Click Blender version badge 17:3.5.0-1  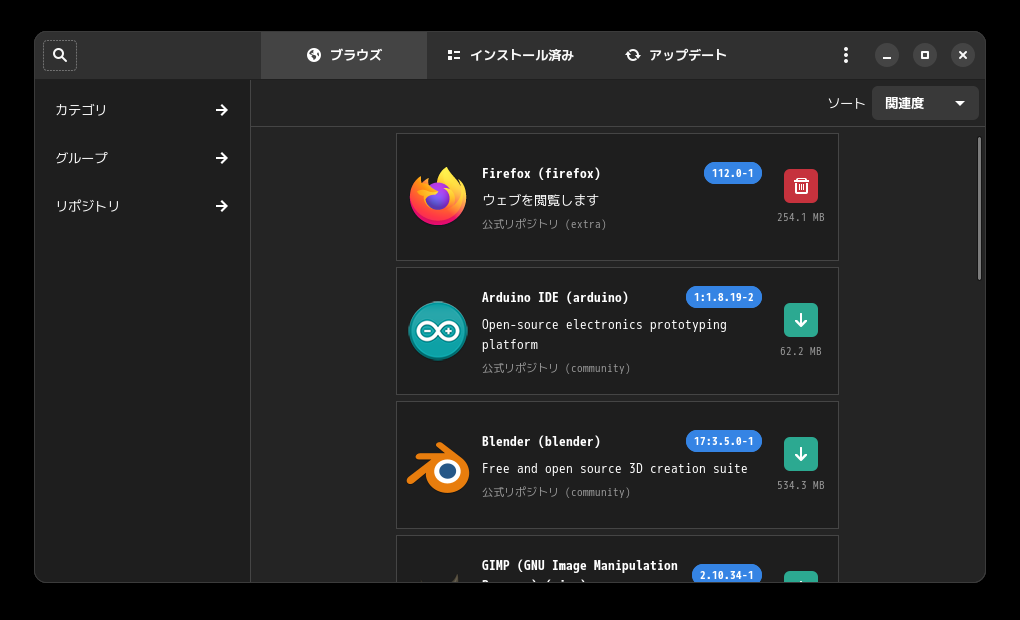(x=723, y=441)
